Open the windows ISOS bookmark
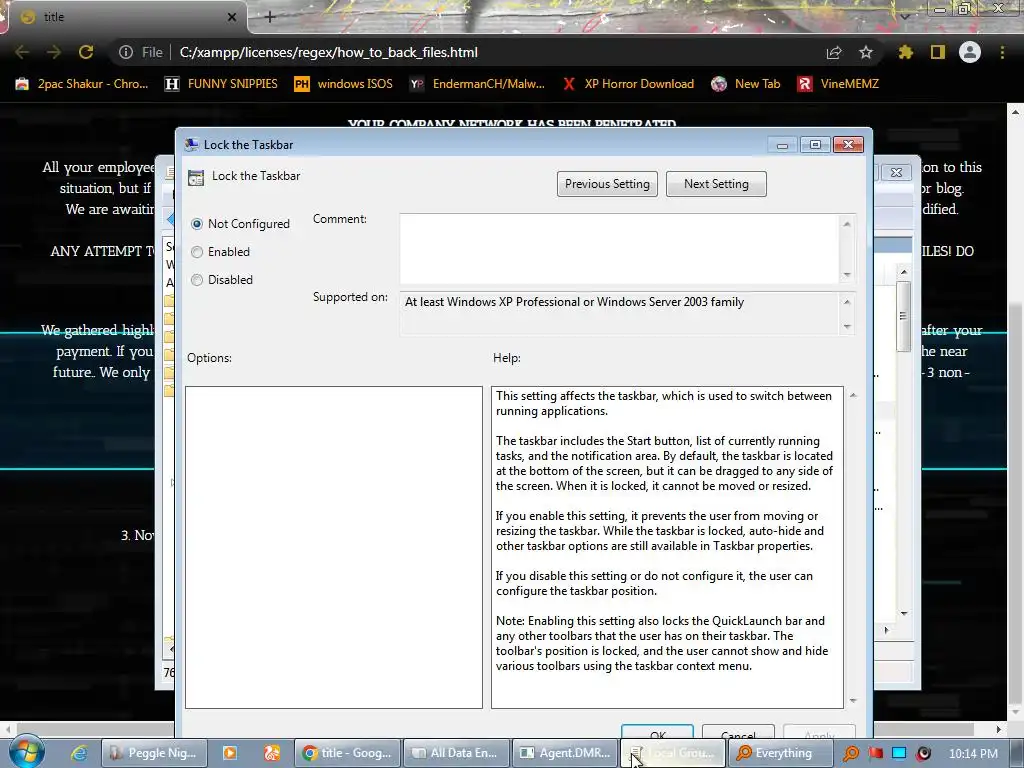Image resolution: width=1024 pixels, height=768 pixels. point(344,84)
